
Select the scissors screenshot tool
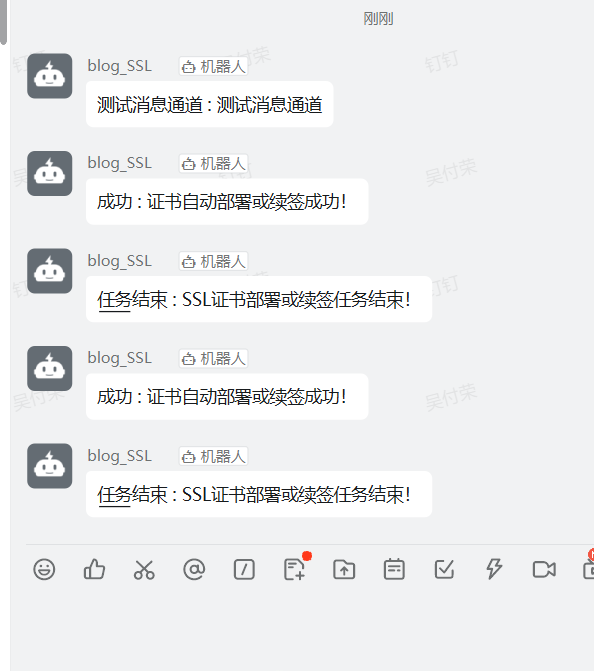(x=144, y=570)
